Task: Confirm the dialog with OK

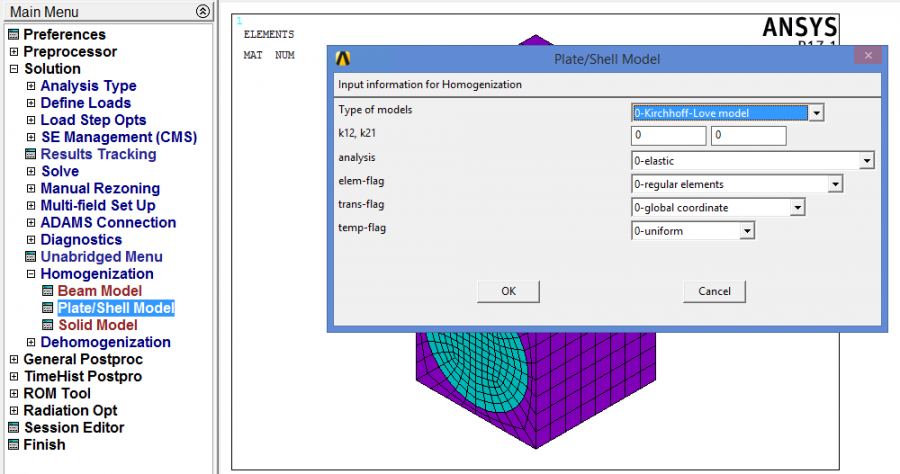Action: [509, 292]
